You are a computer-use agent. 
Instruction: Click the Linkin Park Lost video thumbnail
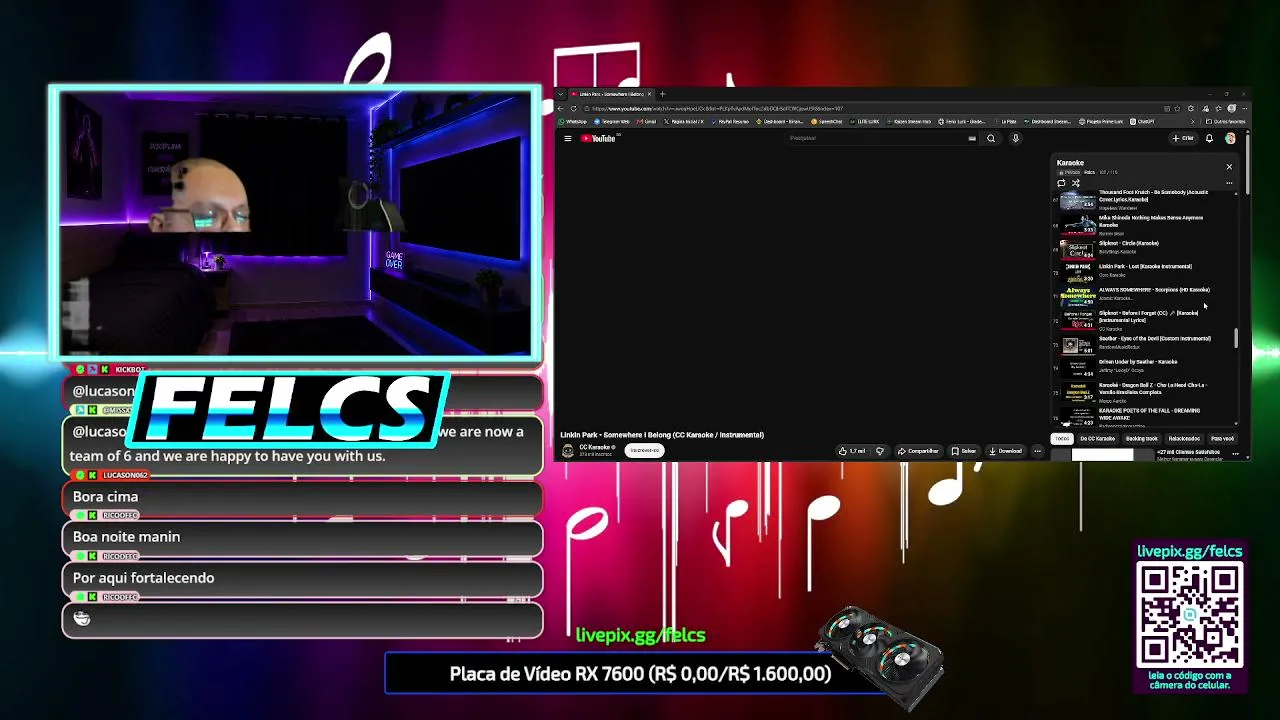pyautogui.click(x=1078, y=271)
